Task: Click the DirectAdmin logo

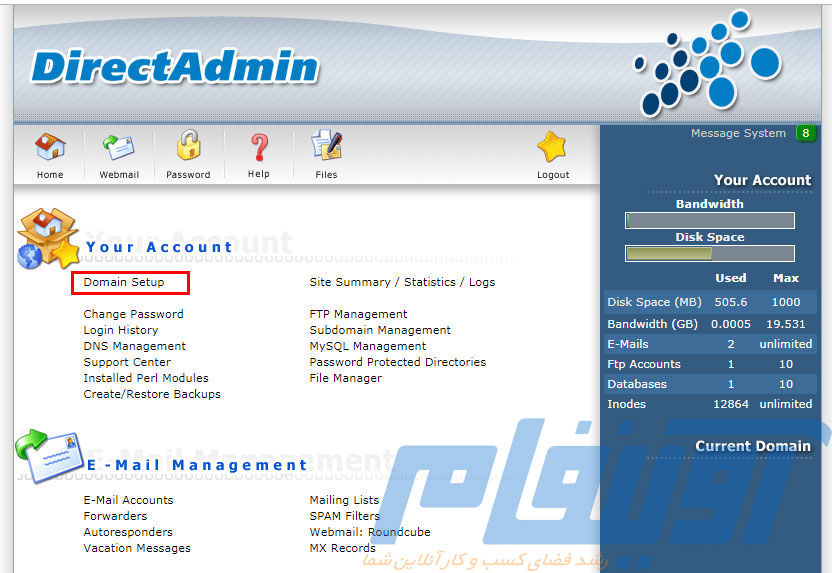Action: [175, 67]
